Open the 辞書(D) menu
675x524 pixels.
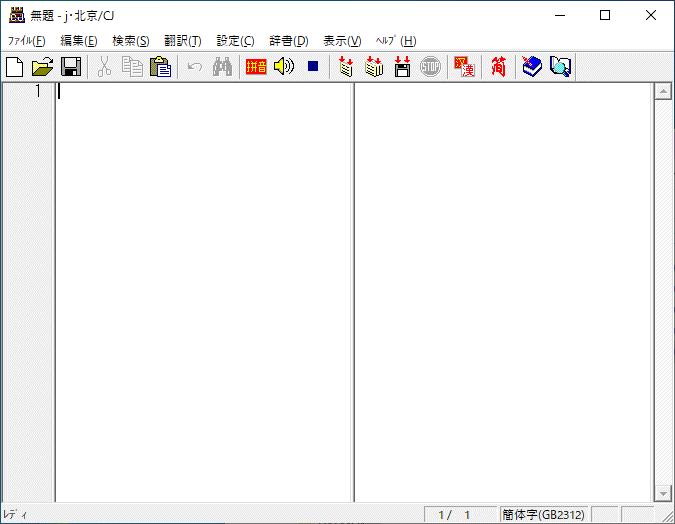pos(289,41)
